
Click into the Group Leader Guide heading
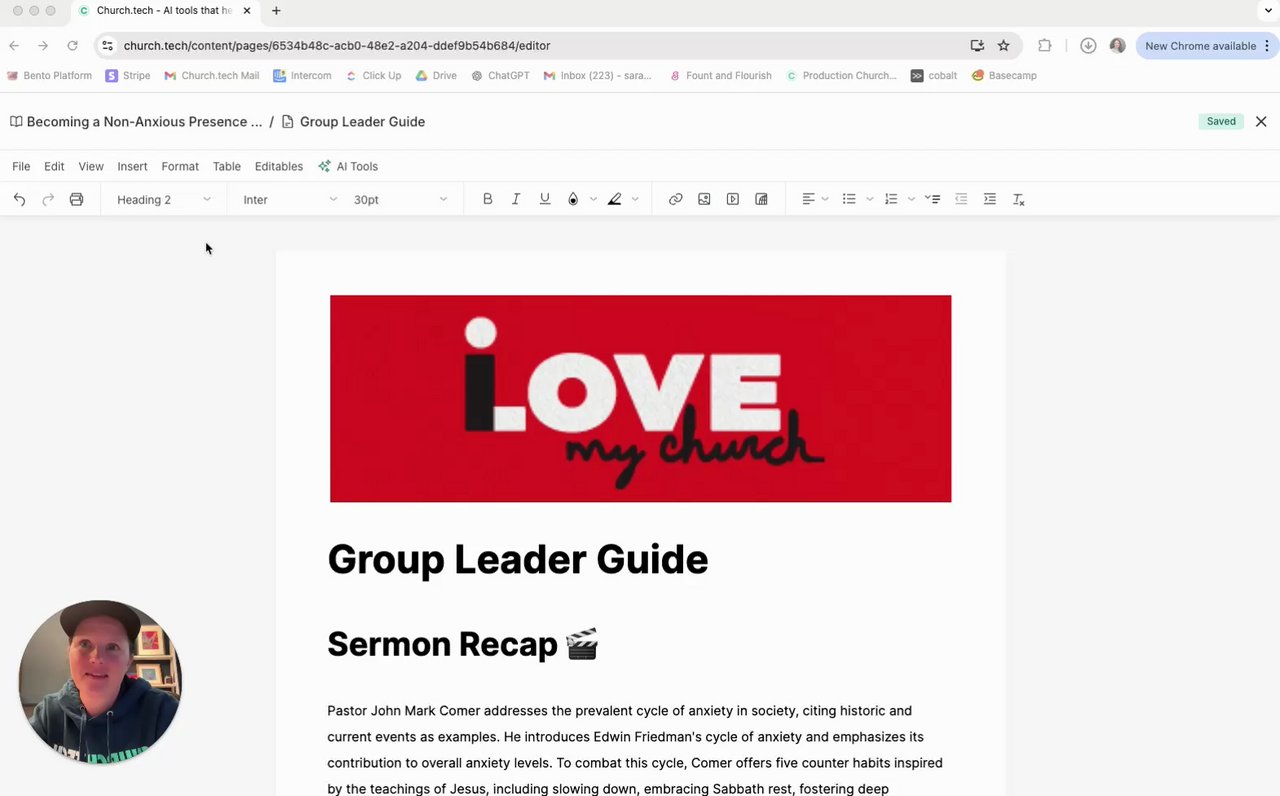point(518,559)
